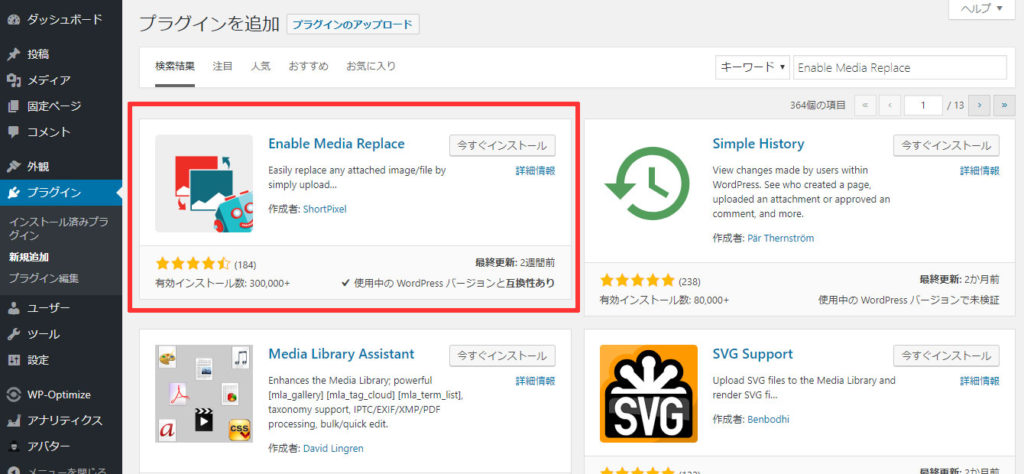Click the WP-Optimize icon in sidebar
The image size is (1024, 474).
[x=13, y=394]
